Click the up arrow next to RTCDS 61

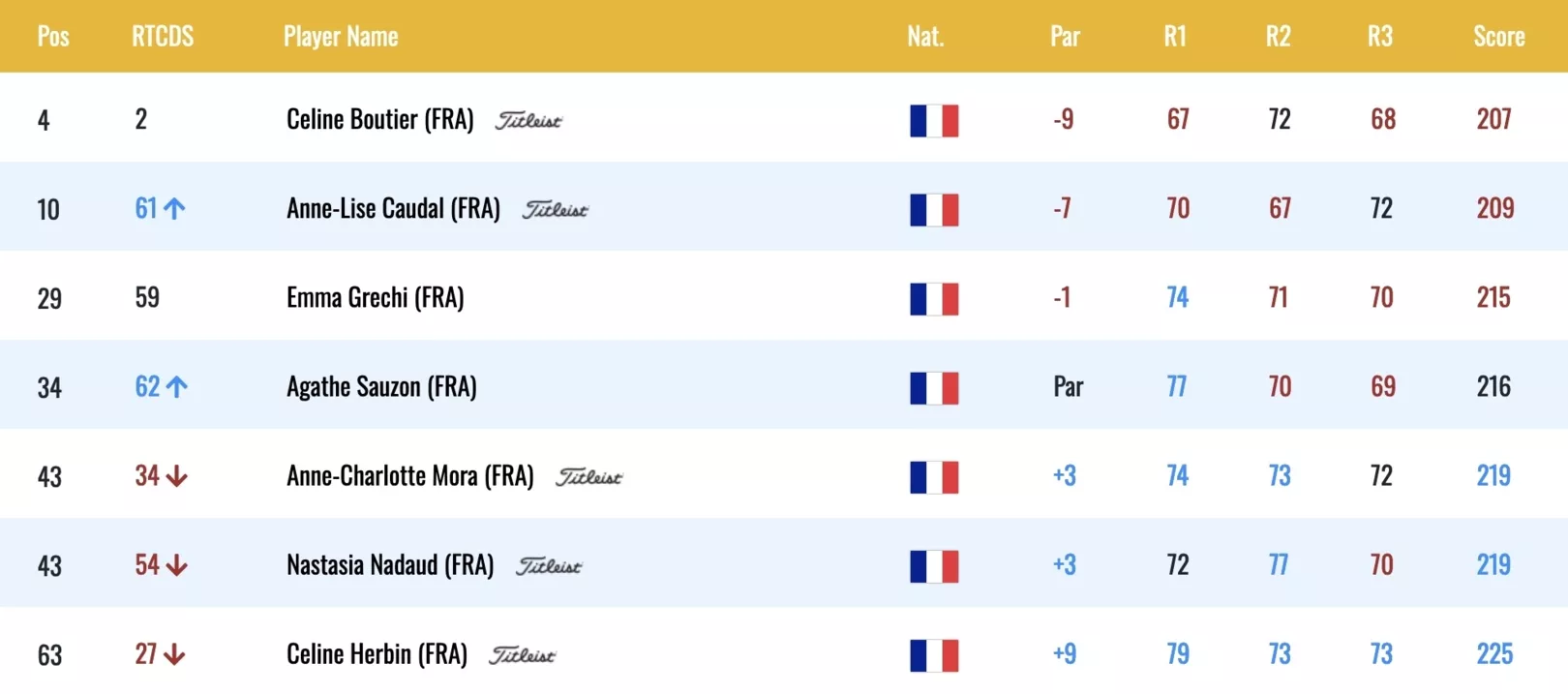(174, 208)
